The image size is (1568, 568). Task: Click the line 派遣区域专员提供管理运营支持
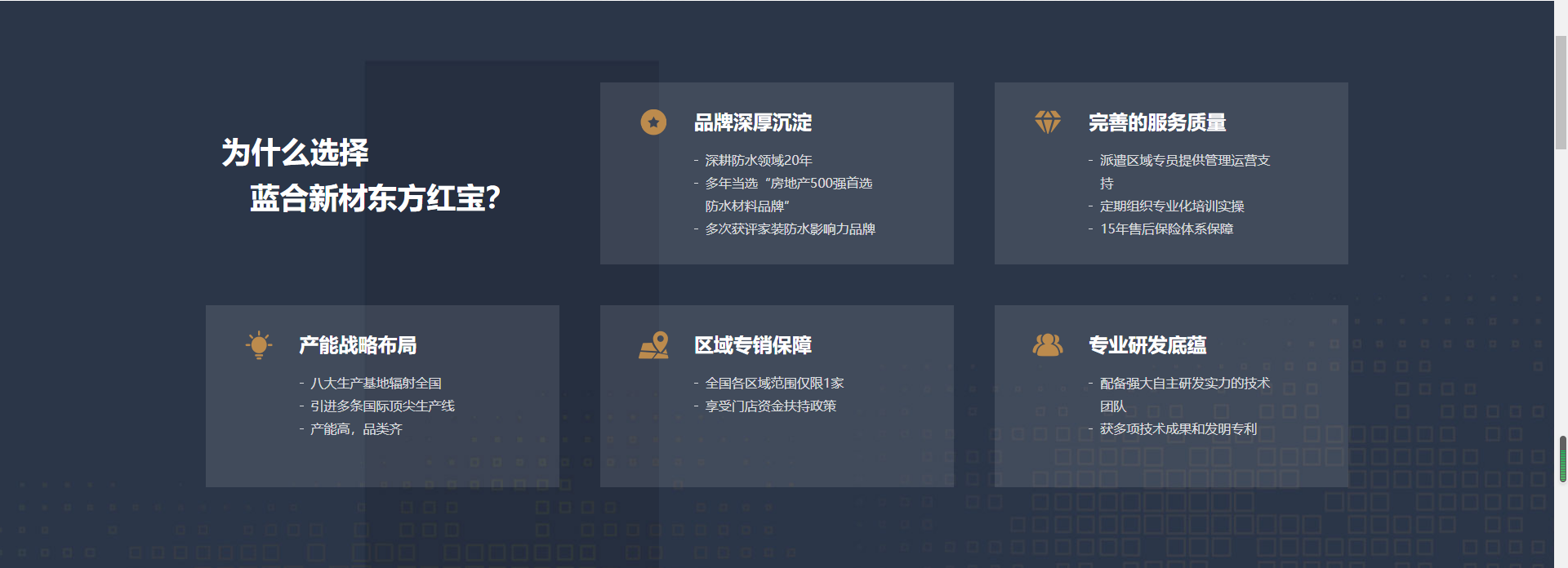[1185, 172]
